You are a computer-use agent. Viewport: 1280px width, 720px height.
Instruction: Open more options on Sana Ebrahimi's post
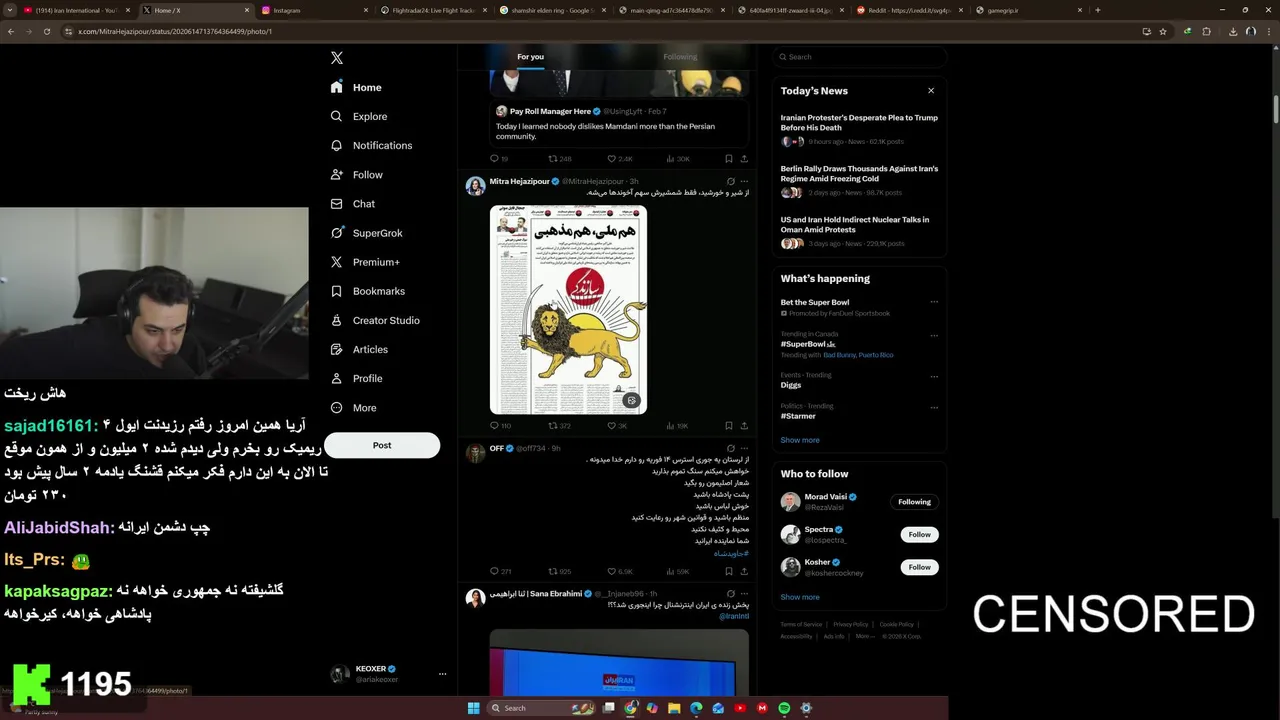click(744, 594)
